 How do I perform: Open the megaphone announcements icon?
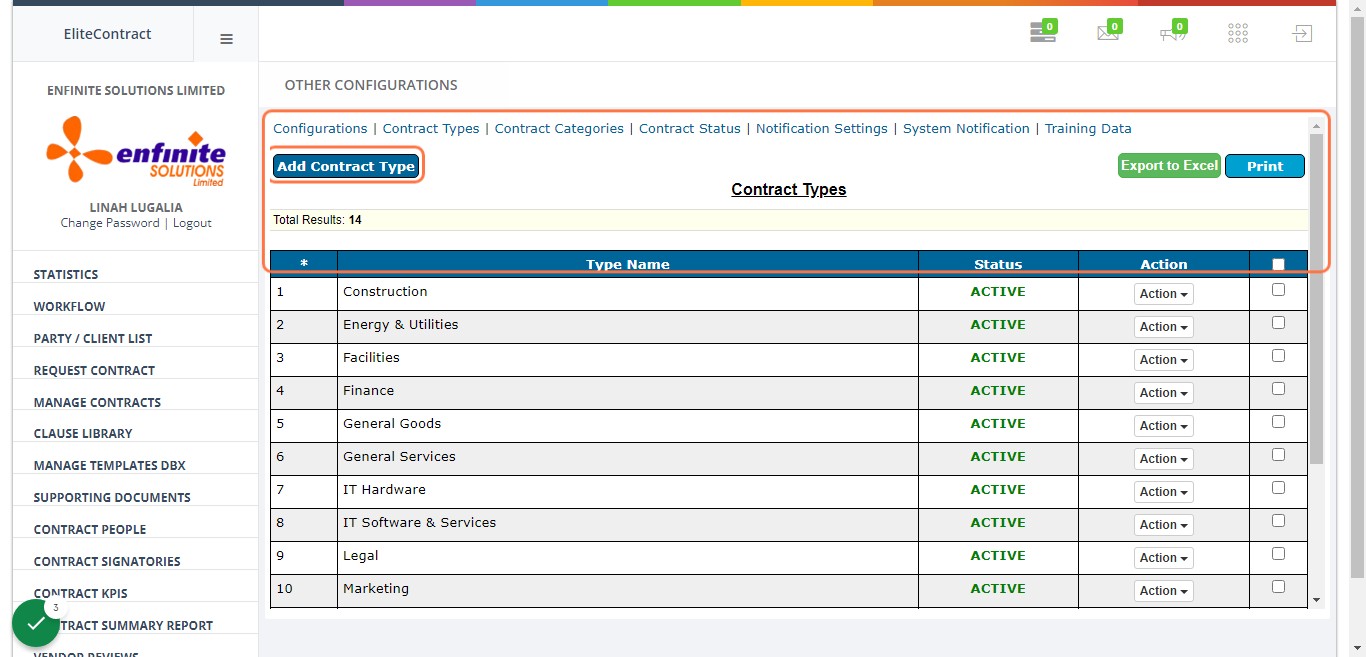(x=1173, y=33)
